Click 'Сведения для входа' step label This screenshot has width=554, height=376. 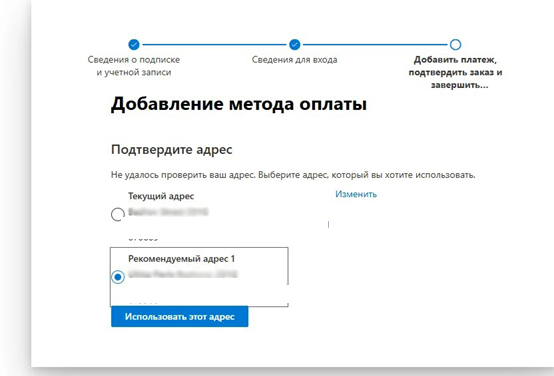[x=294, y=60]
